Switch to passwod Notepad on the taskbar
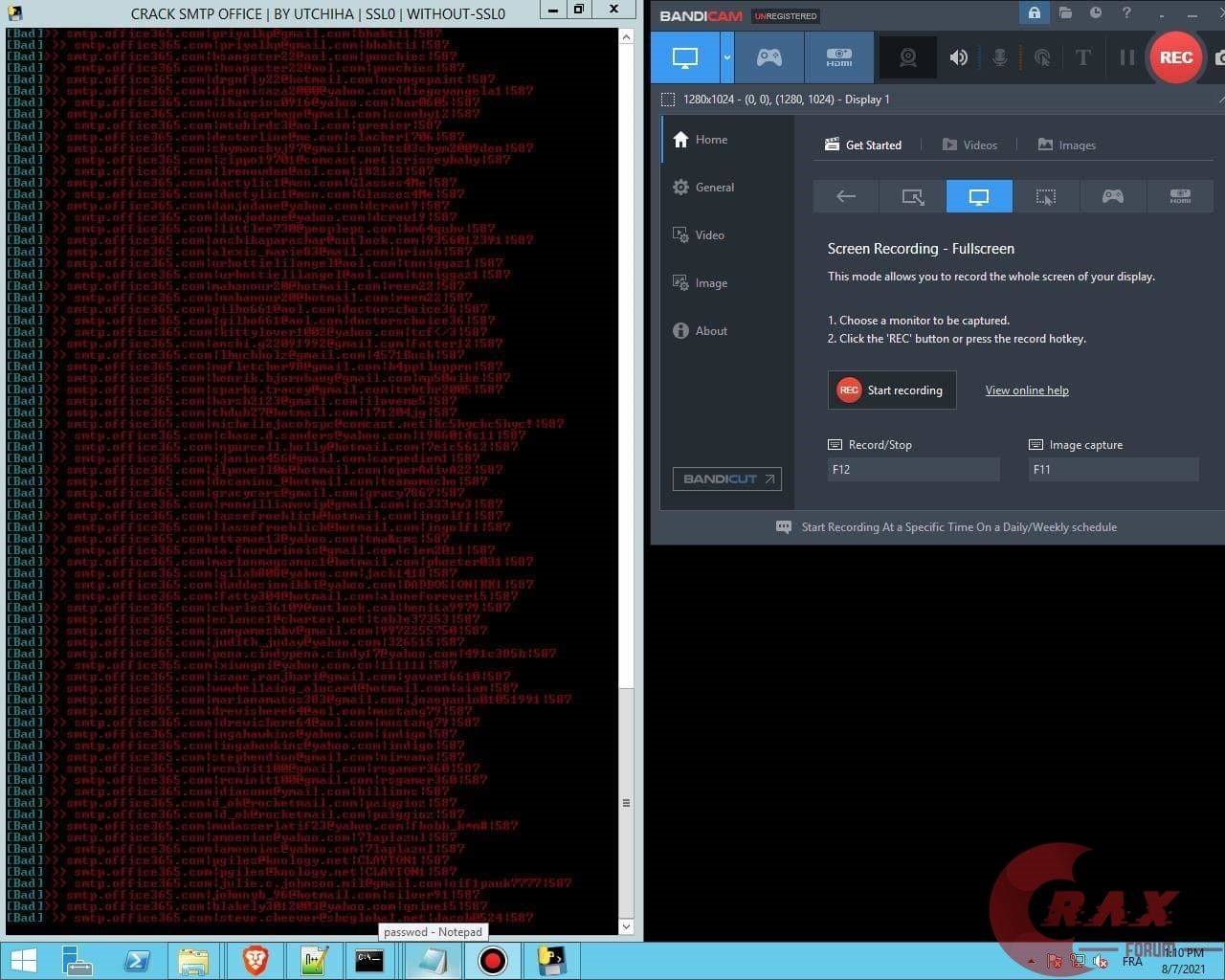Screen dimensions: 1225x980 (433, 960)
